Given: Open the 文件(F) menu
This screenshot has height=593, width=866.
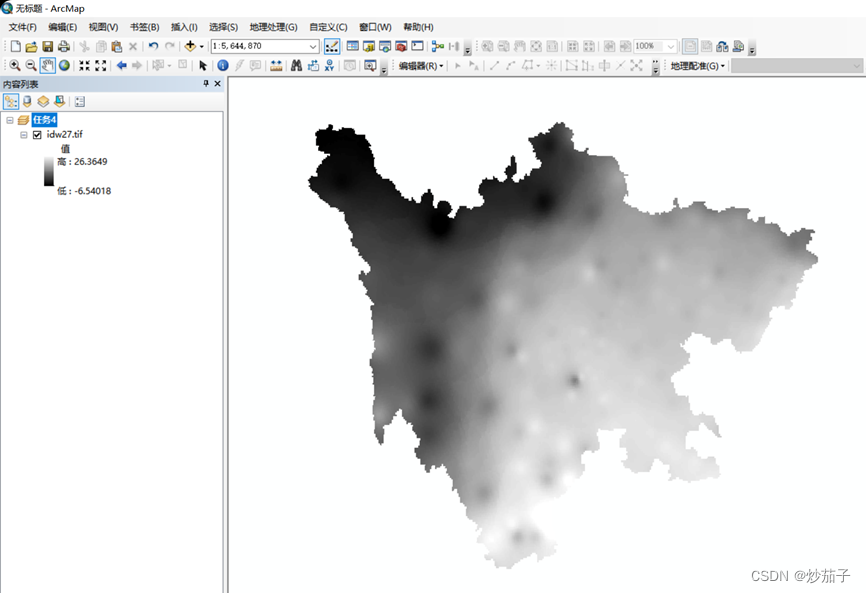Looking at the screenshot, I should pos(22,27).
